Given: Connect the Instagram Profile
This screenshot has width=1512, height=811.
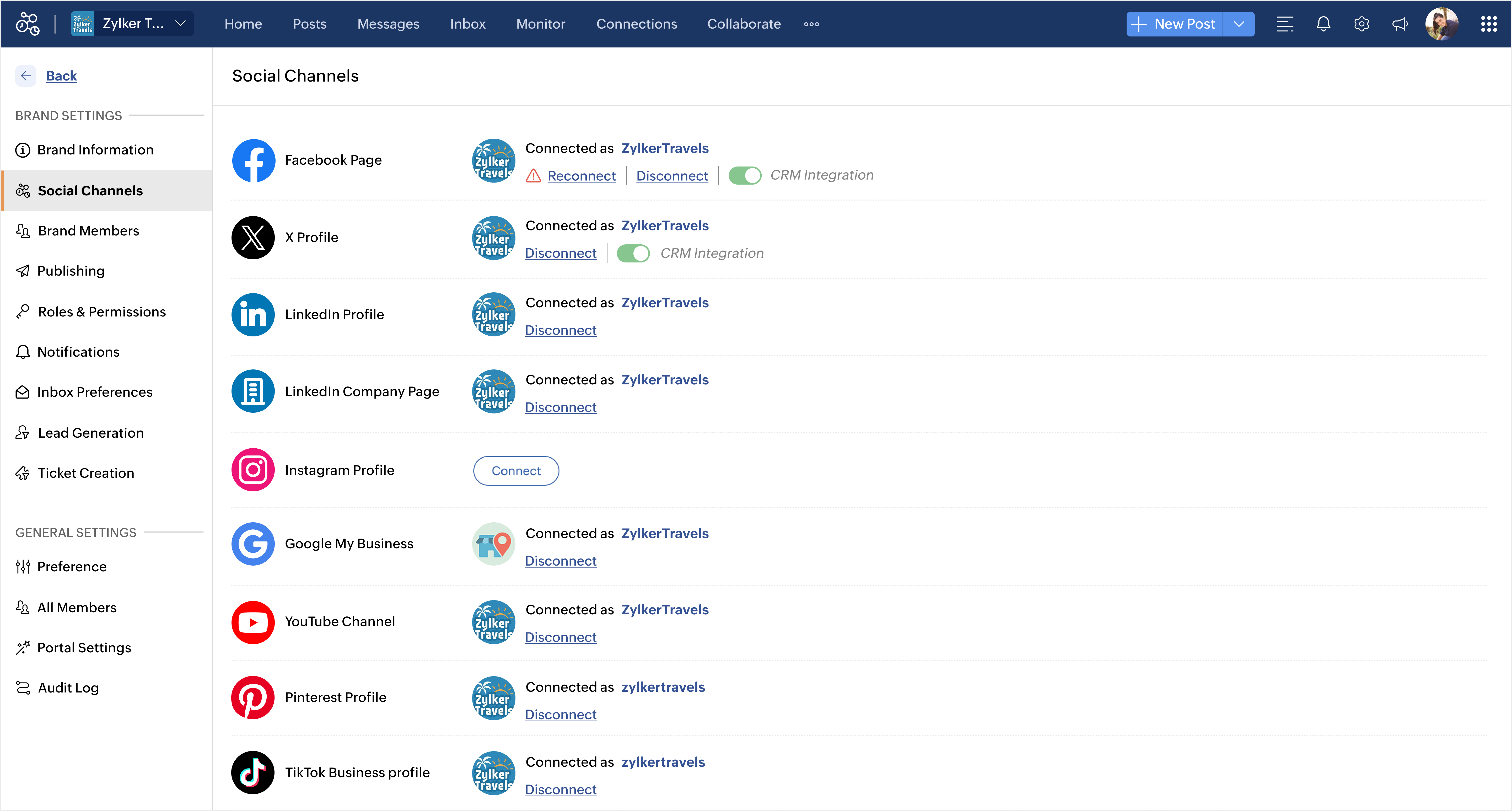Looking at the screenshot, I should (515, 471).
